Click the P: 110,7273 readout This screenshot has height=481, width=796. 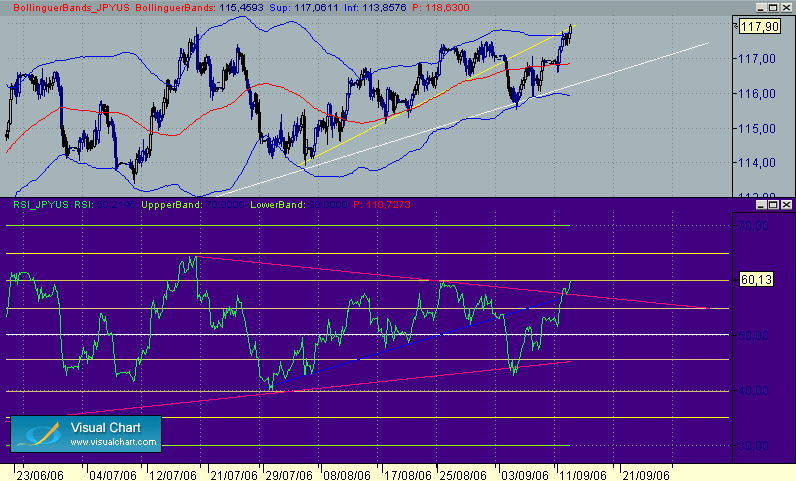coord(382,205)
